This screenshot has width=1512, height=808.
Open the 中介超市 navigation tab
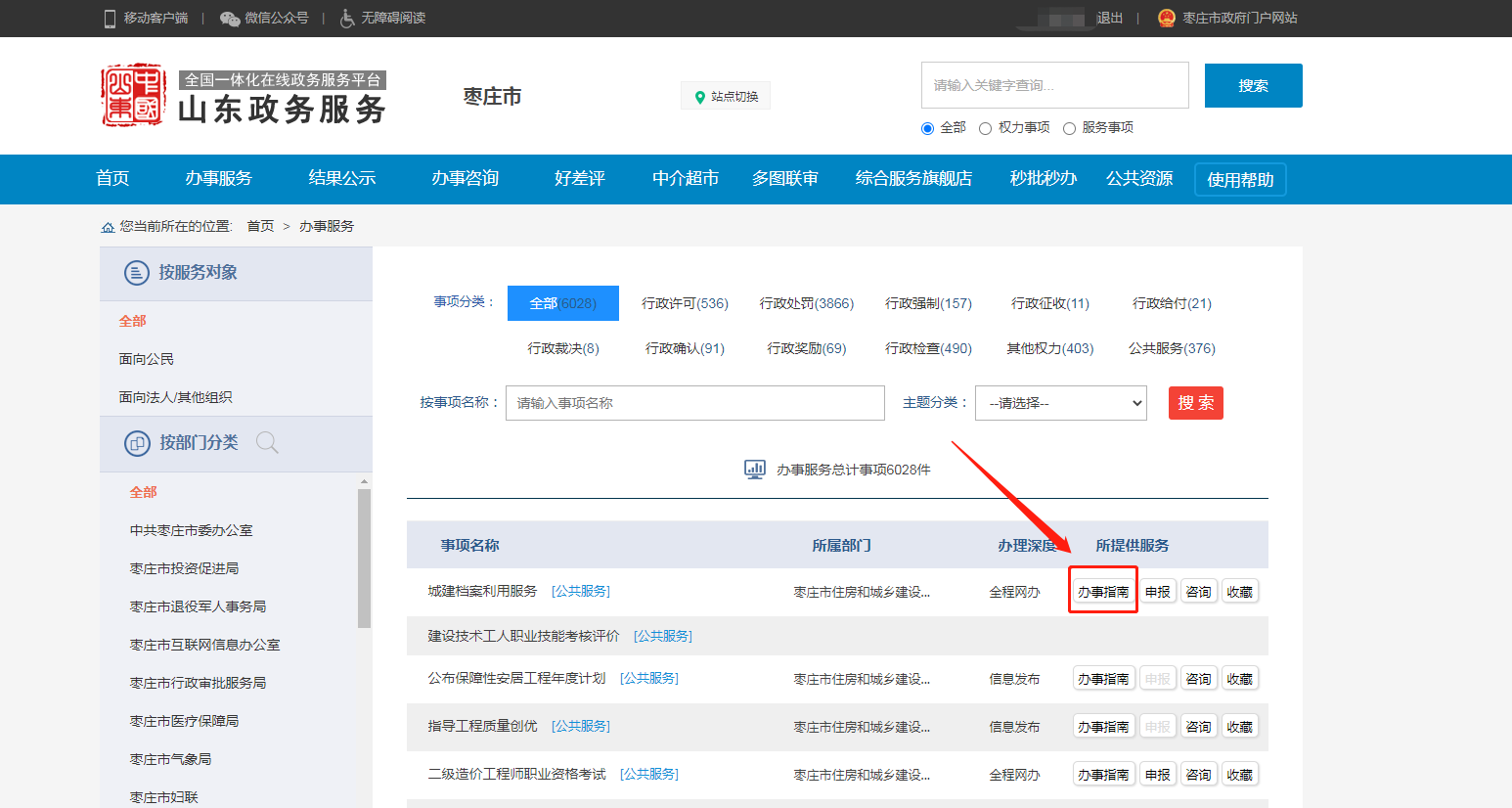coord(685,178)
